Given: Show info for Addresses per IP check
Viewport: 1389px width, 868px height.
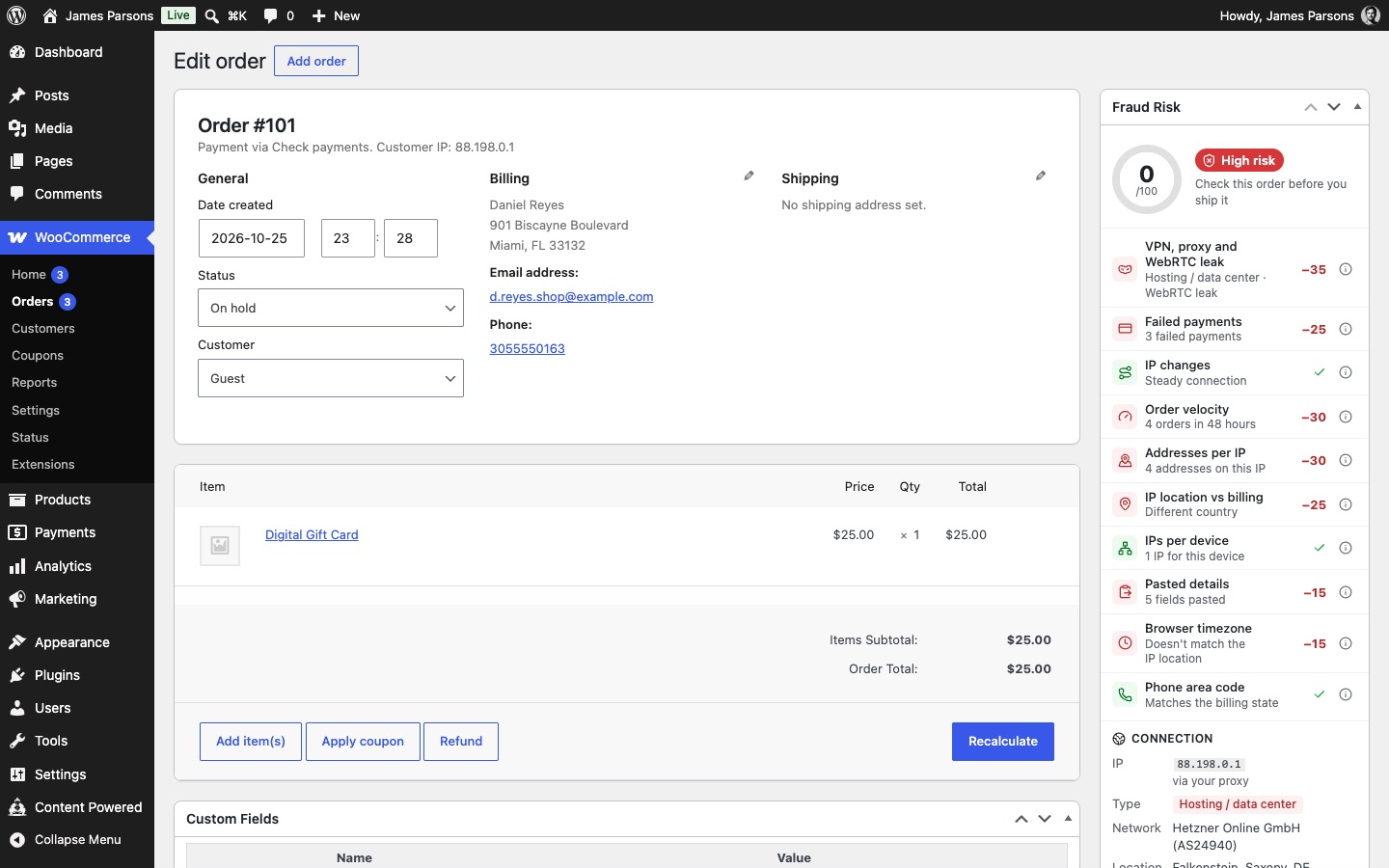Looking at the screenshot, I should pos(1346,460).
